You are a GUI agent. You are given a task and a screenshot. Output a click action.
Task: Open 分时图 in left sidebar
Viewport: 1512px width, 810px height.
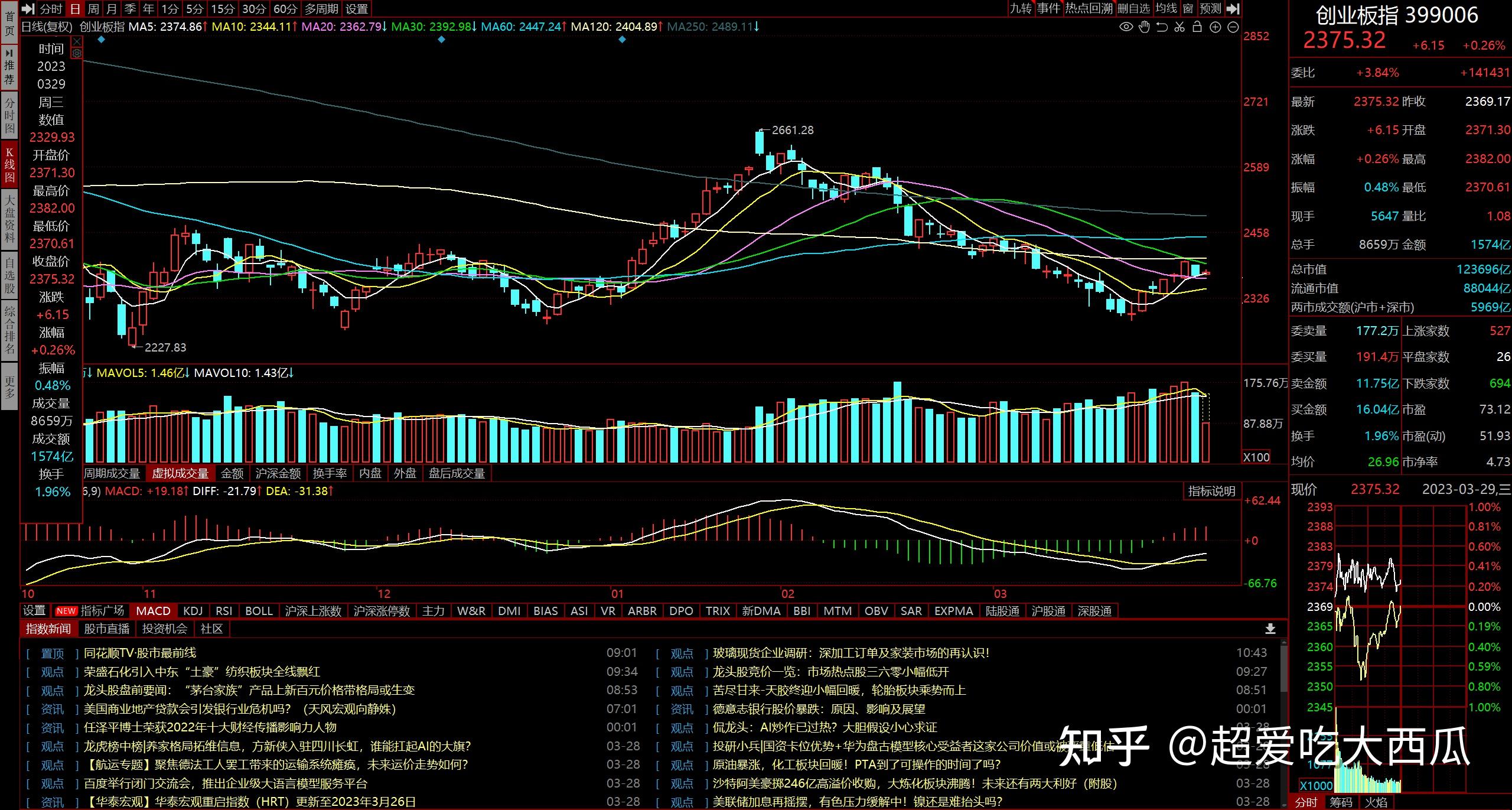click(x=9, y=116)
